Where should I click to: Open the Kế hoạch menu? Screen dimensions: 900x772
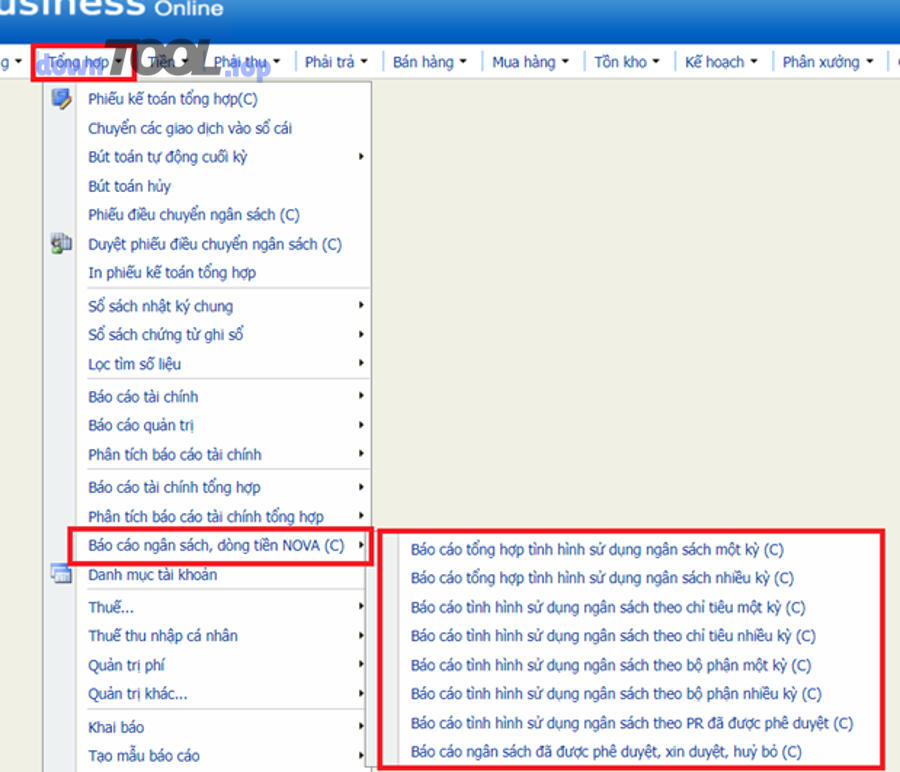tap(720, 62)
